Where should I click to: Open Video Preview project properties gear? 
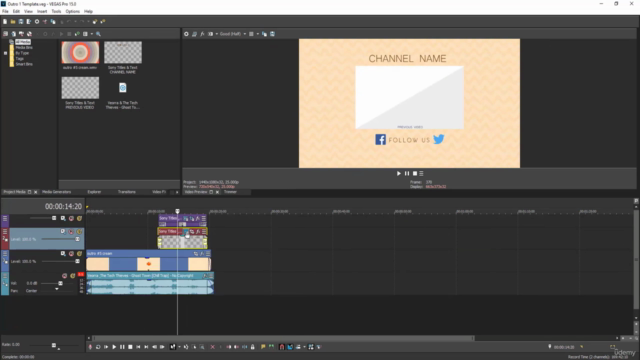pos(186,34)
